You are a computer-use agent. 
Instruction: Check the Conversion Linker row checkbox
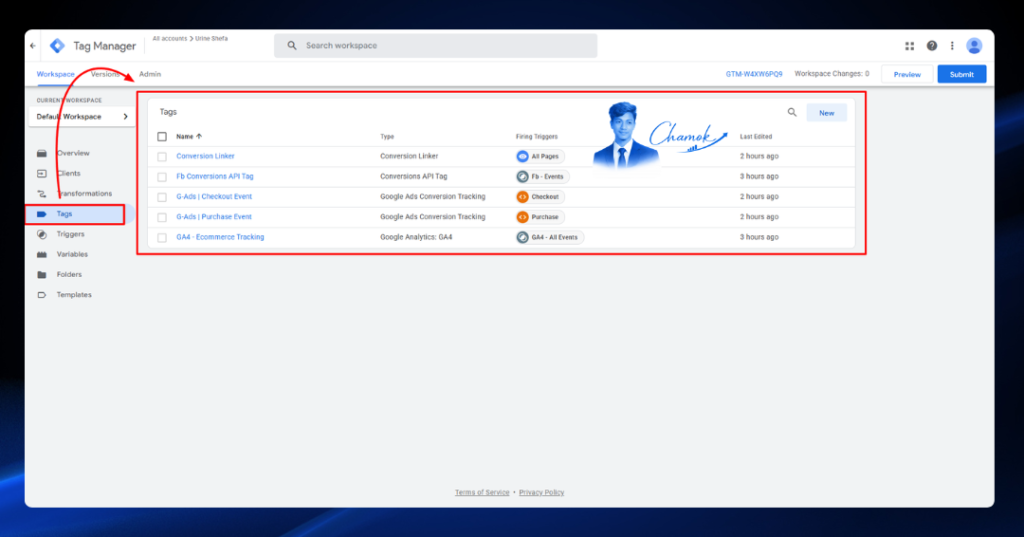pyautogui.click(x=162, y=157)
